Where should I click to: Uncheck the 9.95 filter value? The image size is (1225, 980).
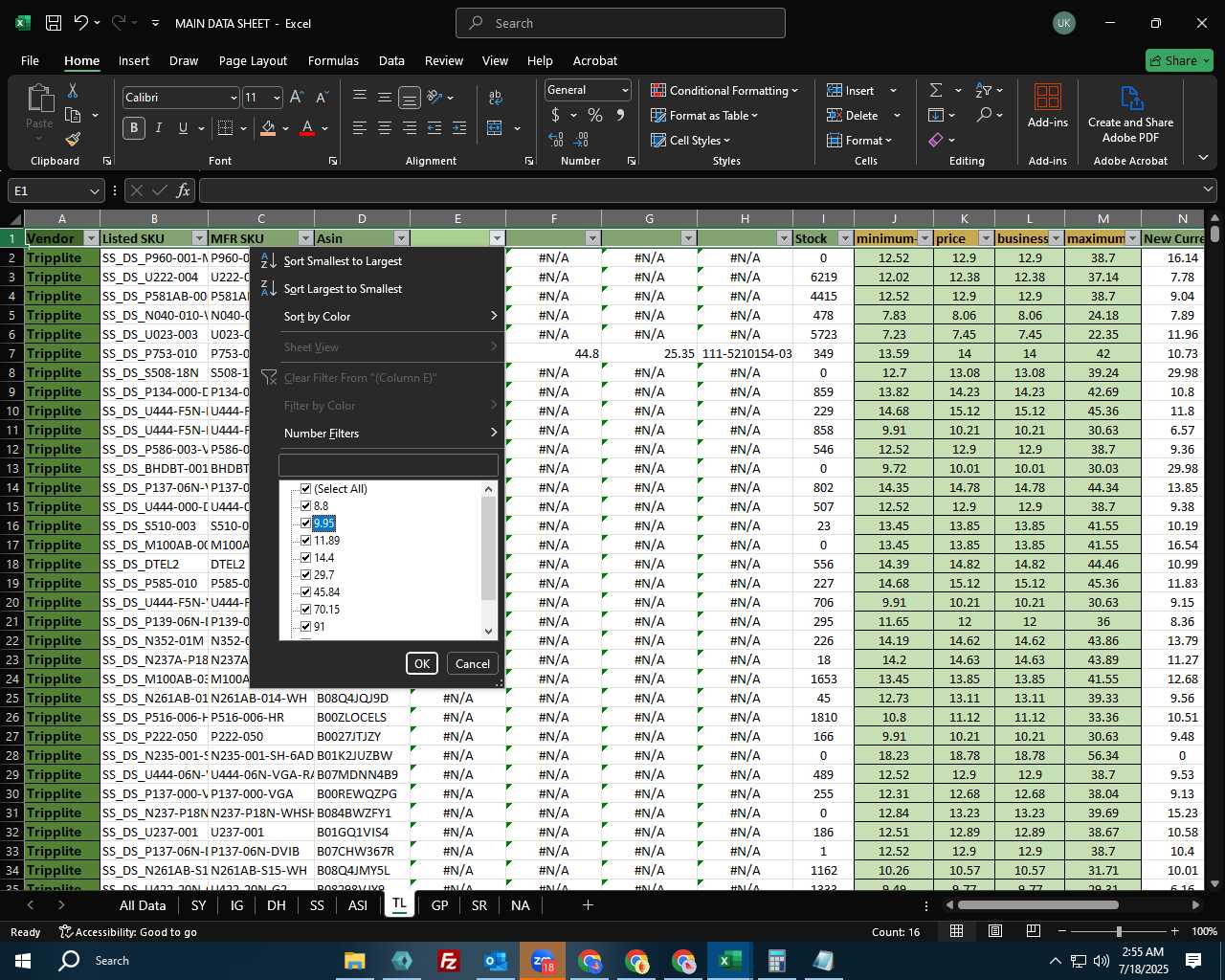tap(306, 523)
